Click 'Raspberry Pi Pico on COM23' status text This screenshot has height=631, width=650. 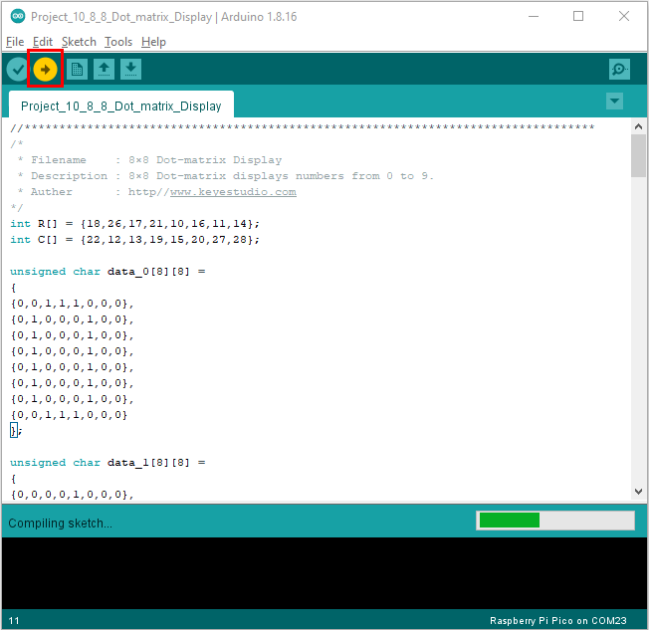pos(558,621)
